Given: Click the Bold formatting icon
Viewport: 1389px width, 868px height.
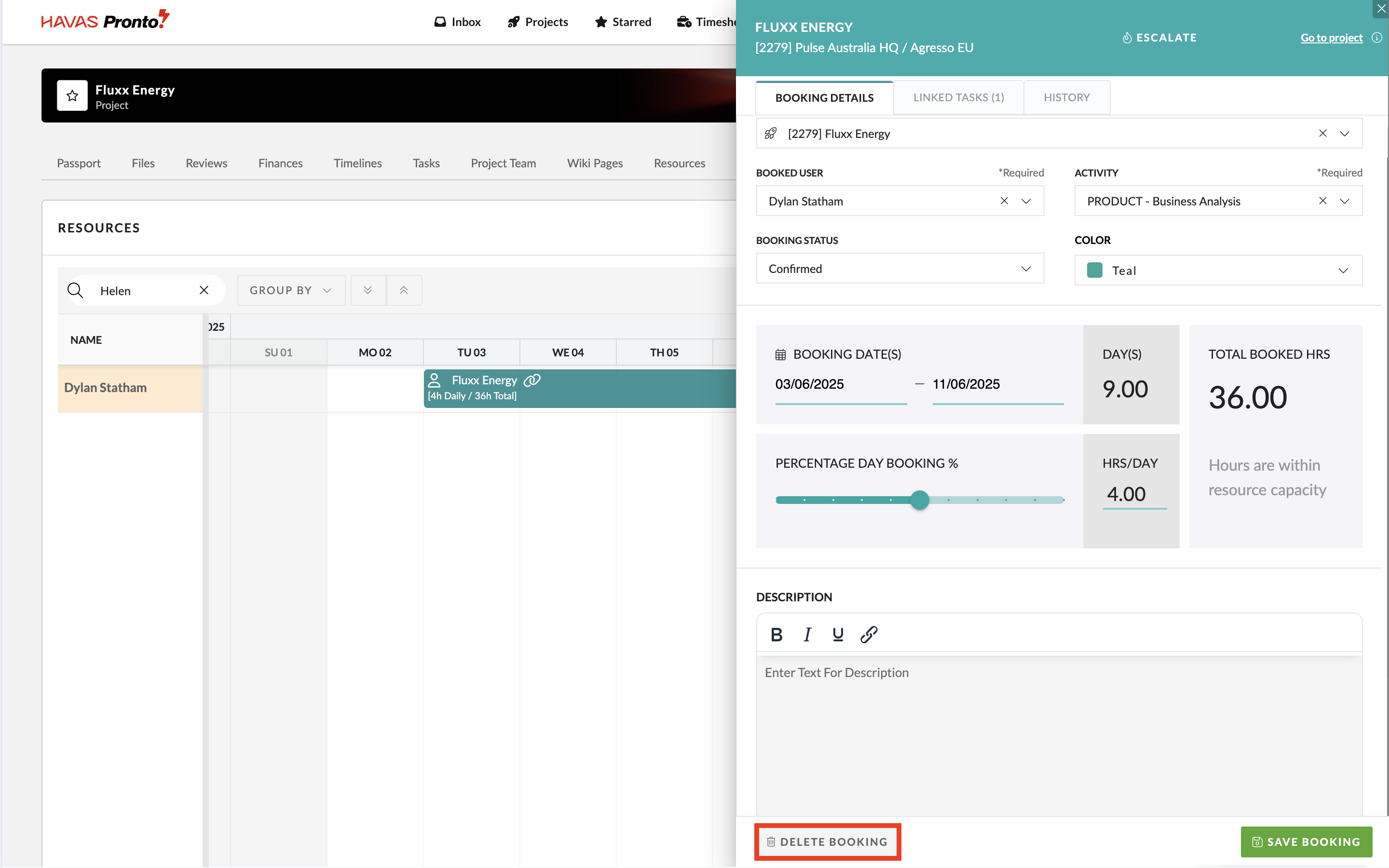Looking at the screenshot, I should (776, 634).
